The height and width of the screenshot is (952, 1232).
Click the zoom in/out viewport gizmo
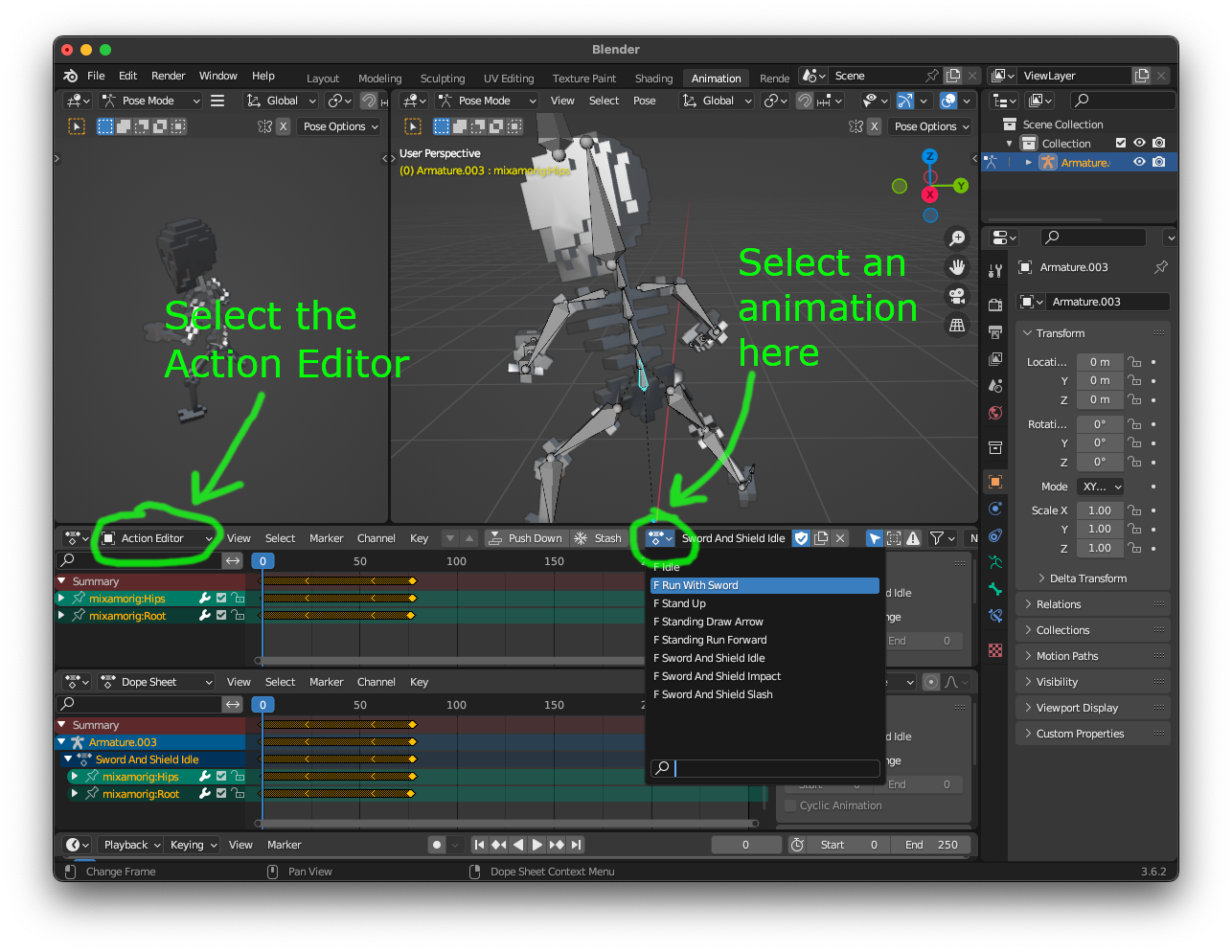click(x=956, y=238)
